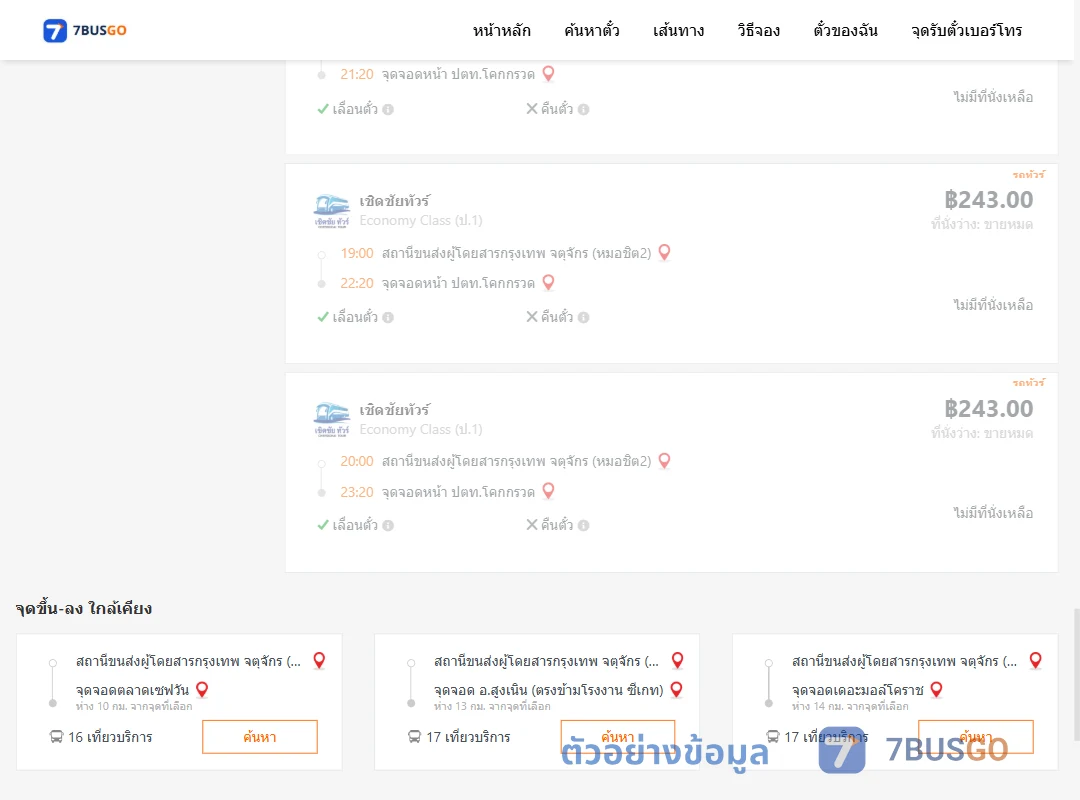Click map pin beside 23:20 ปตท.โคกกรวด arrival

click(548, 491)
